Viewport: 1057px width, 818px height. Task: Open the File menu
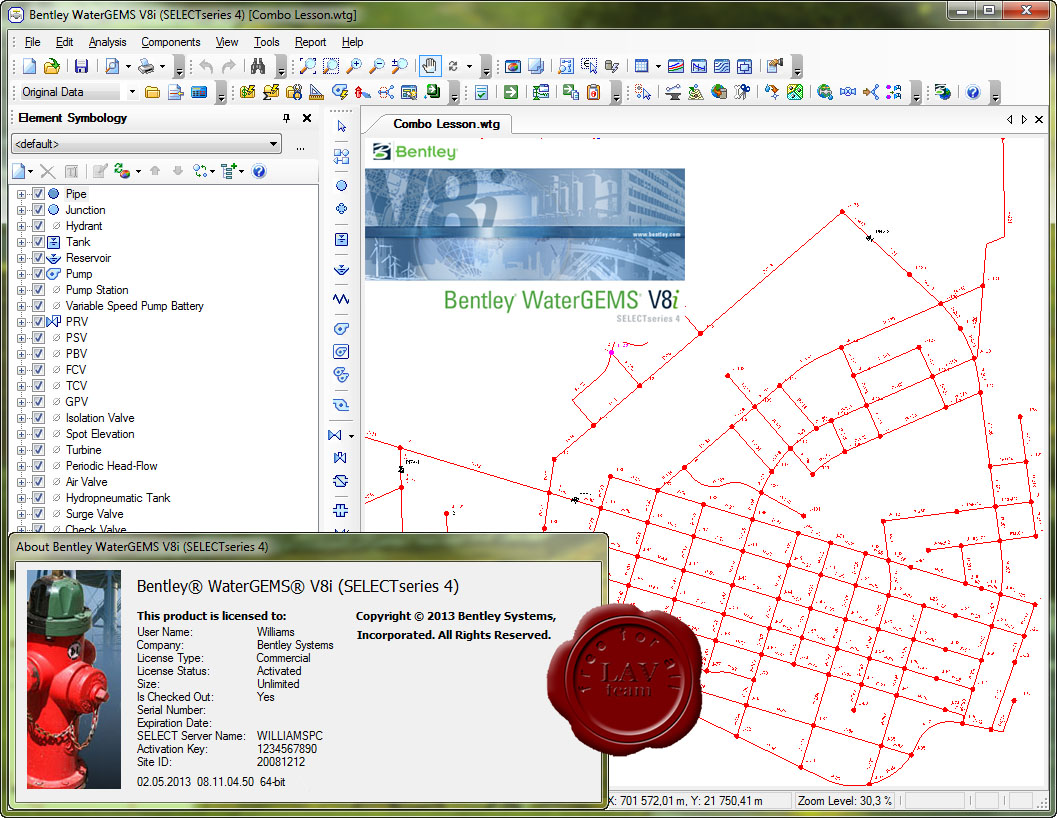point(32,42)
